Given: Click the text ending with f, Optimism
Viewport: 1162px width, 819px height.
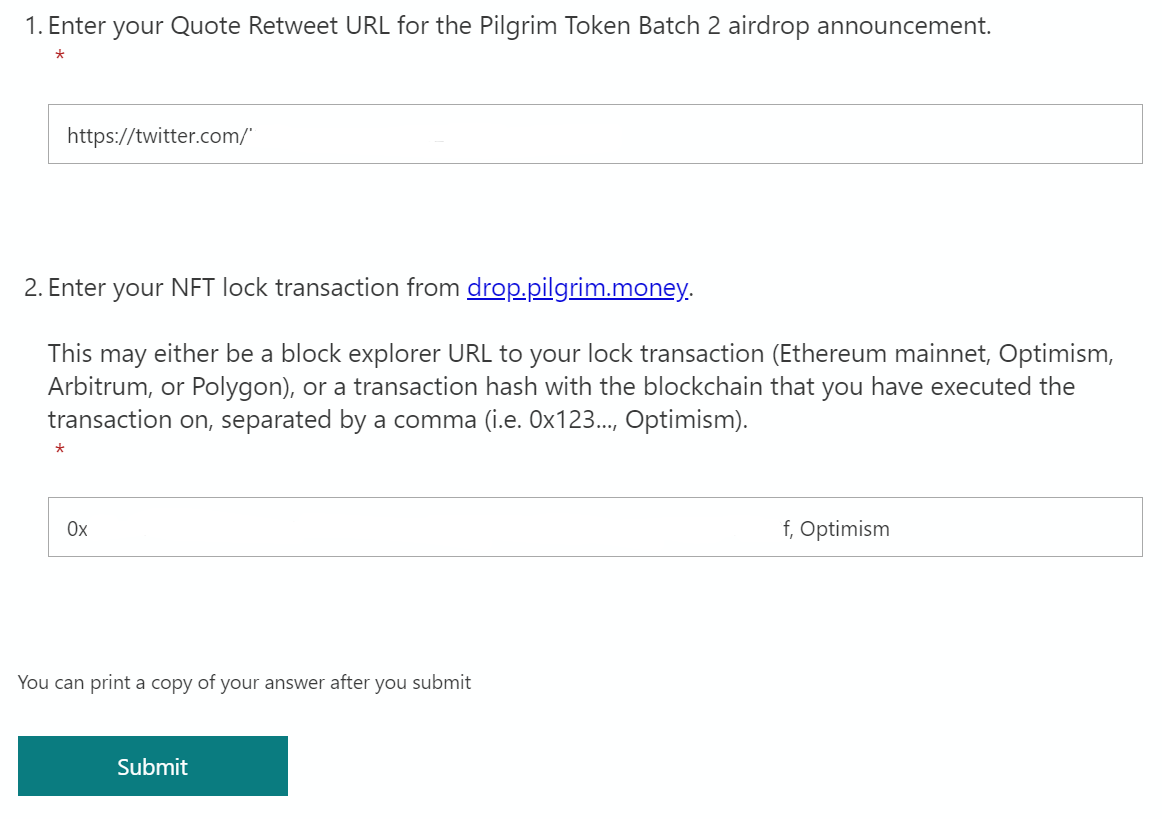Looking at the screenshot, I should 836,528.
